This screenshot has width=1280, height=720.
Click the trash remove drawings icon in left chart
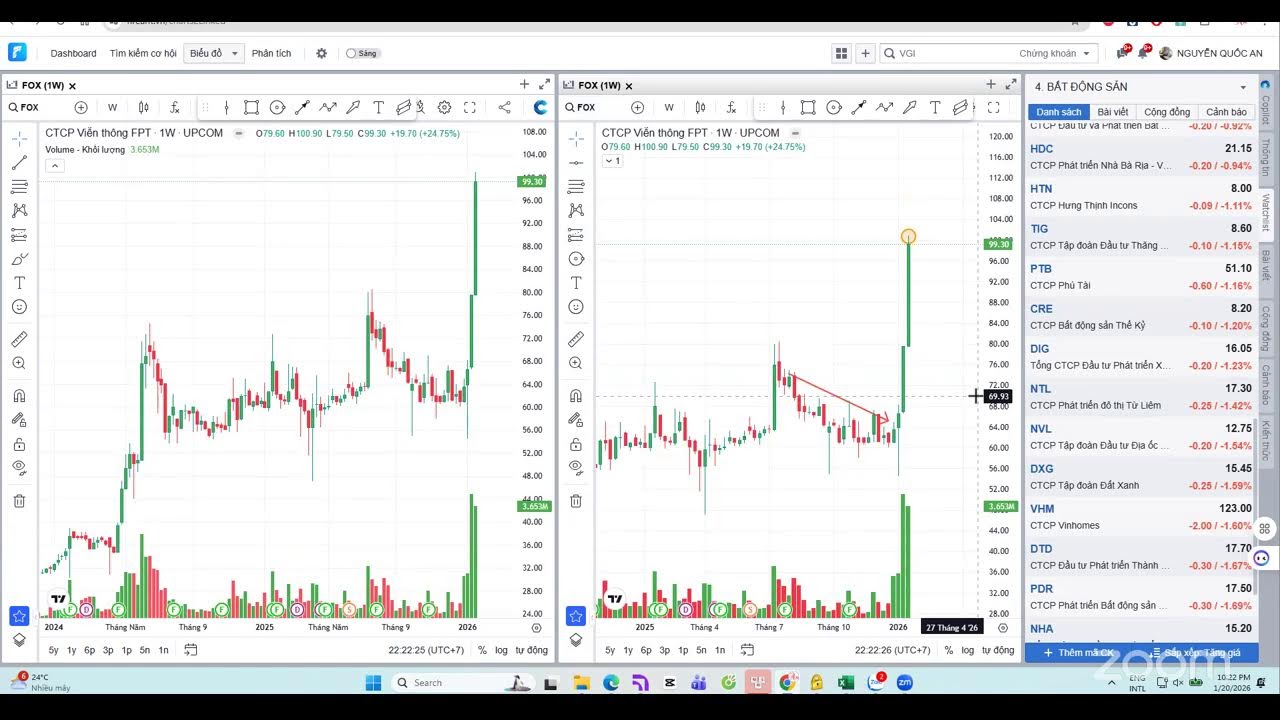tap(19, 501)
